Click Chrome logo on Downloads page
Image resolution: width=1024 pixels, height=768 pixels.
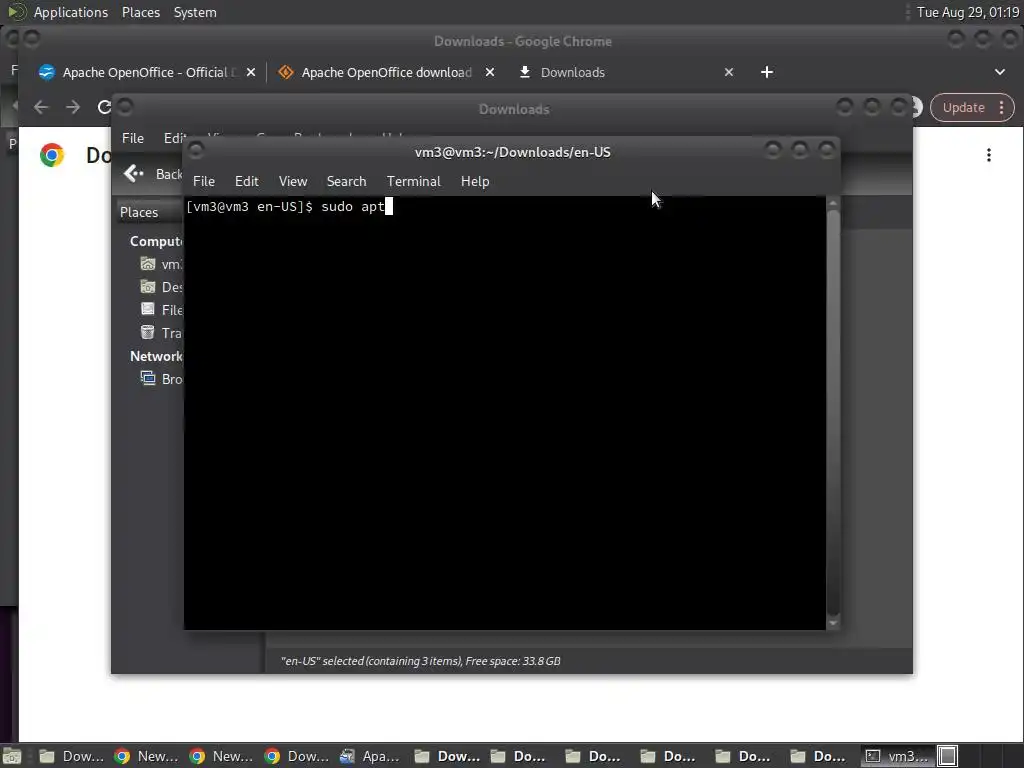point(52,155)
